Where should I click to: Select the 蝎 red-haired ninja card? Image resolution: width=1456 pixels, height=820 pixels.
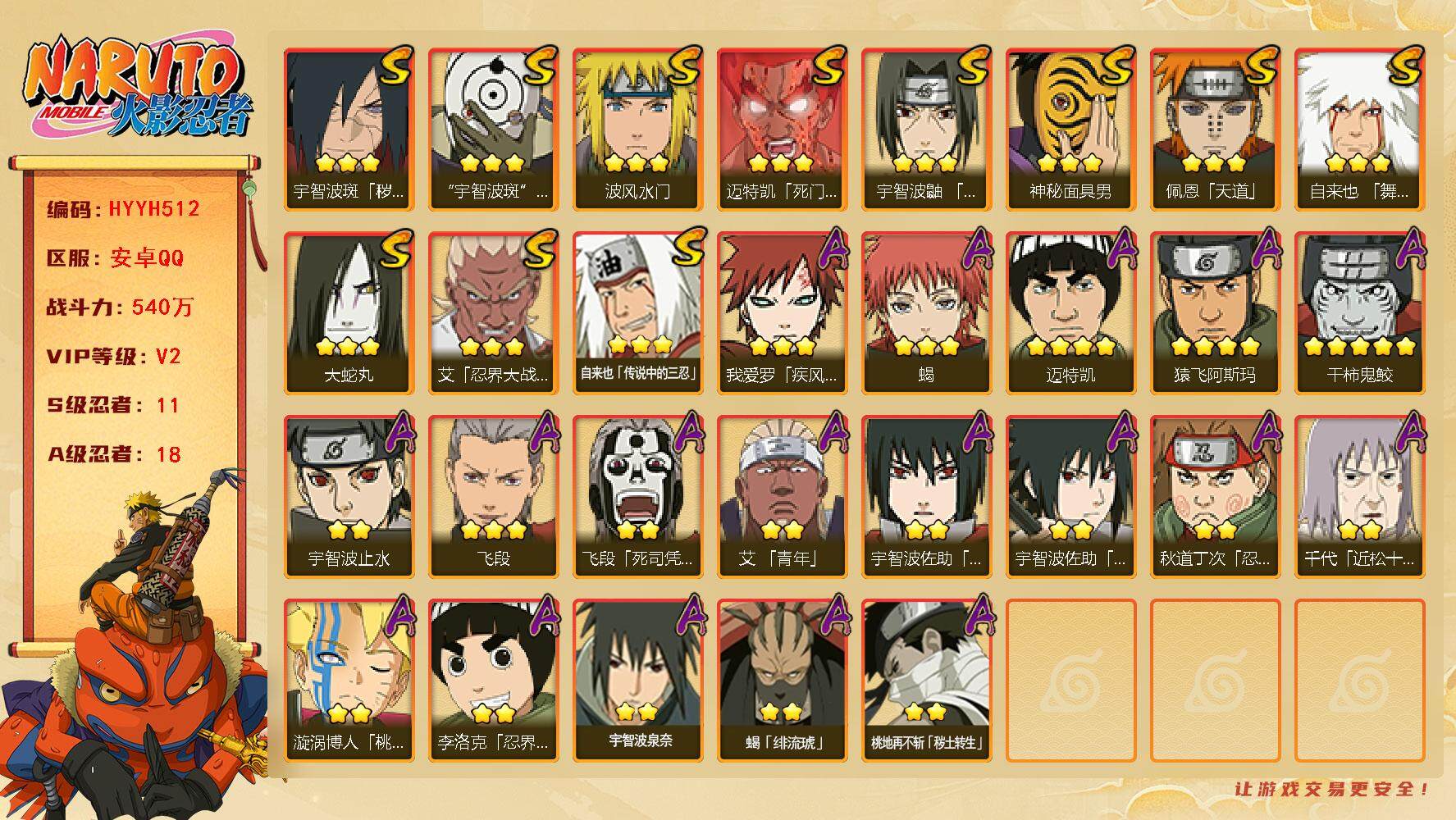(x=926, y=313)
